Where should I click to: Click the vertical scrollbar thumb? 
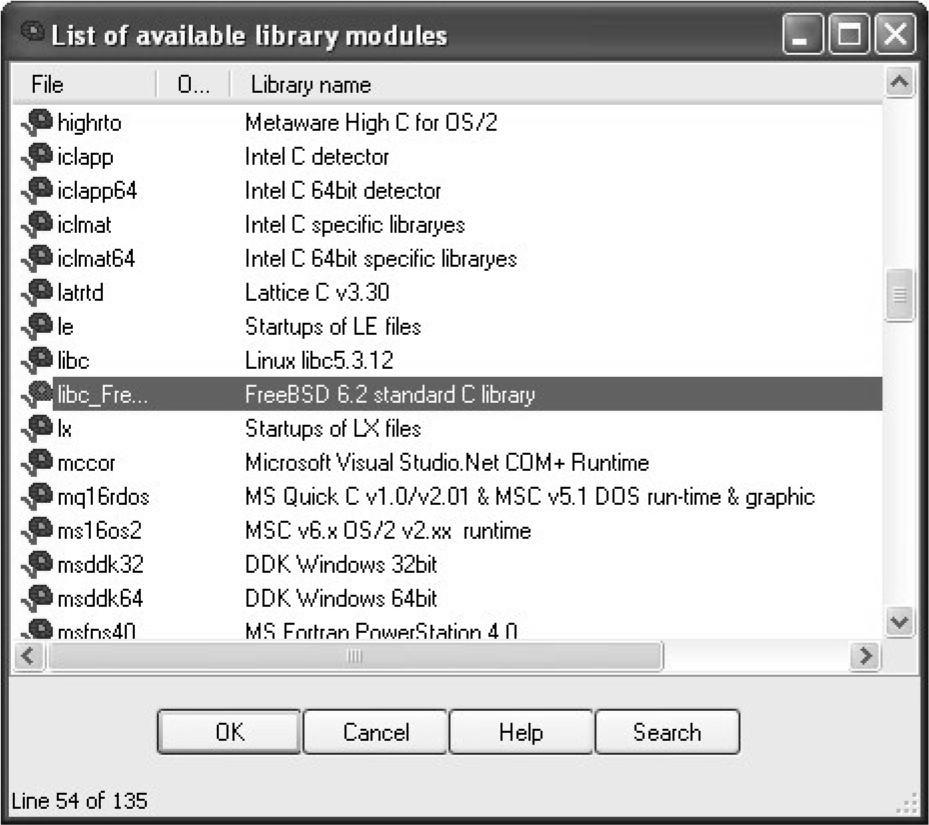pyautogui.click(x=899, y=295)
